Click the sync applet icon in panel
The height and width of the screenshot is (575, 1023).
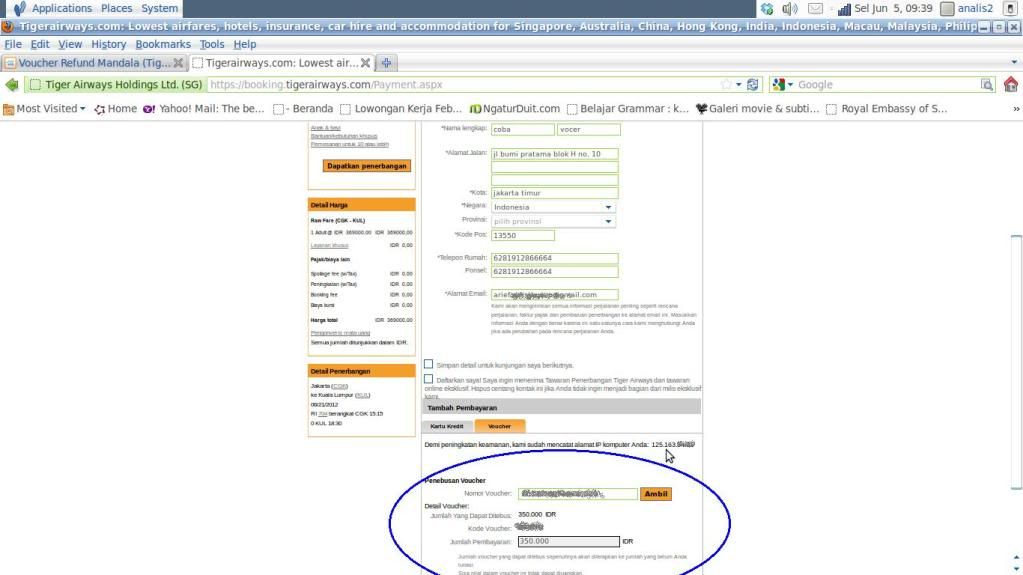point(767,8)
